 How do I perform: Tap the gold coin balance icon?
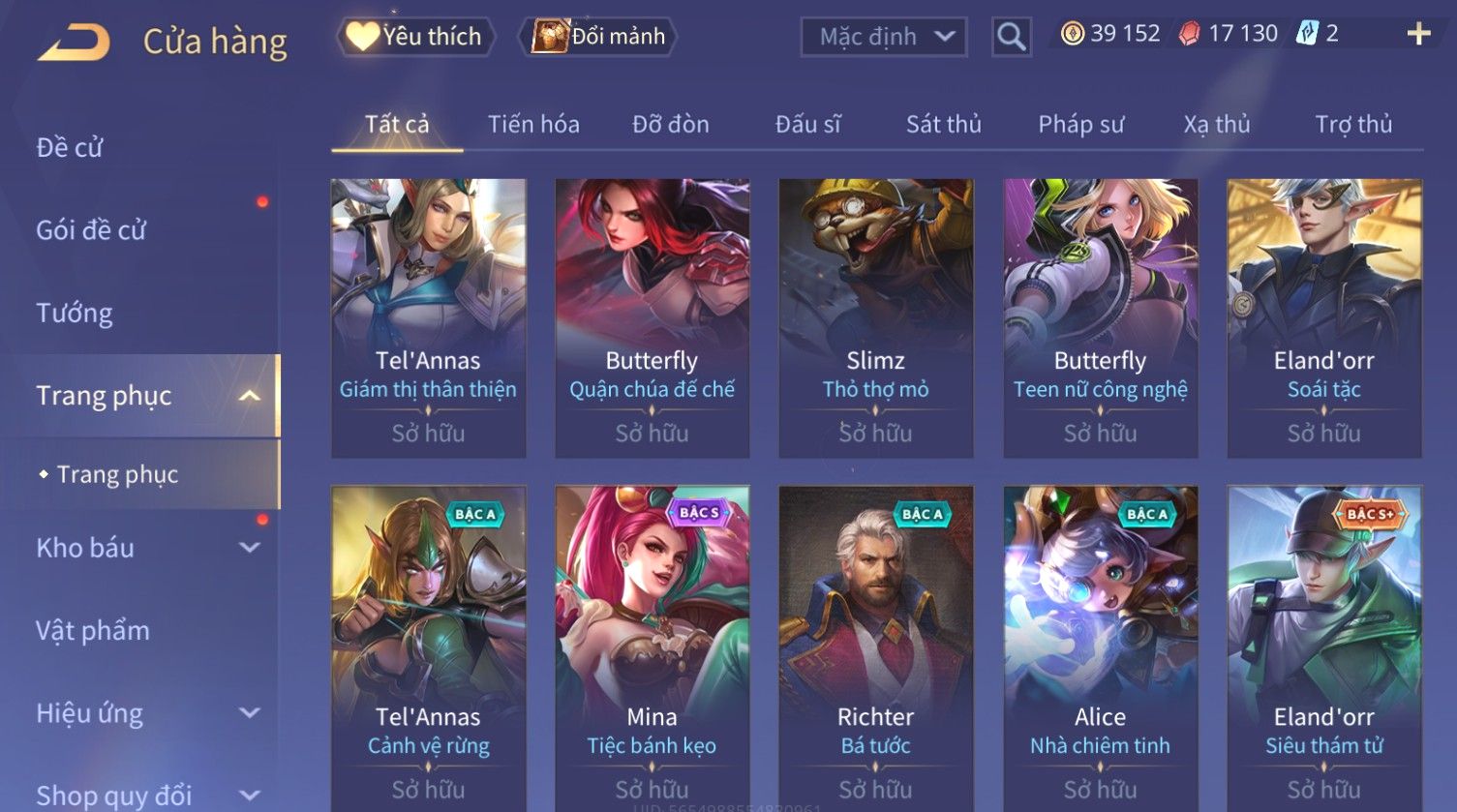(1072, 34)
